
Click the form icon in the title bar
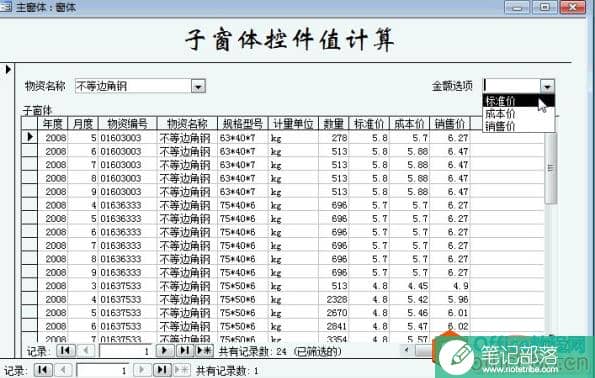5,6
